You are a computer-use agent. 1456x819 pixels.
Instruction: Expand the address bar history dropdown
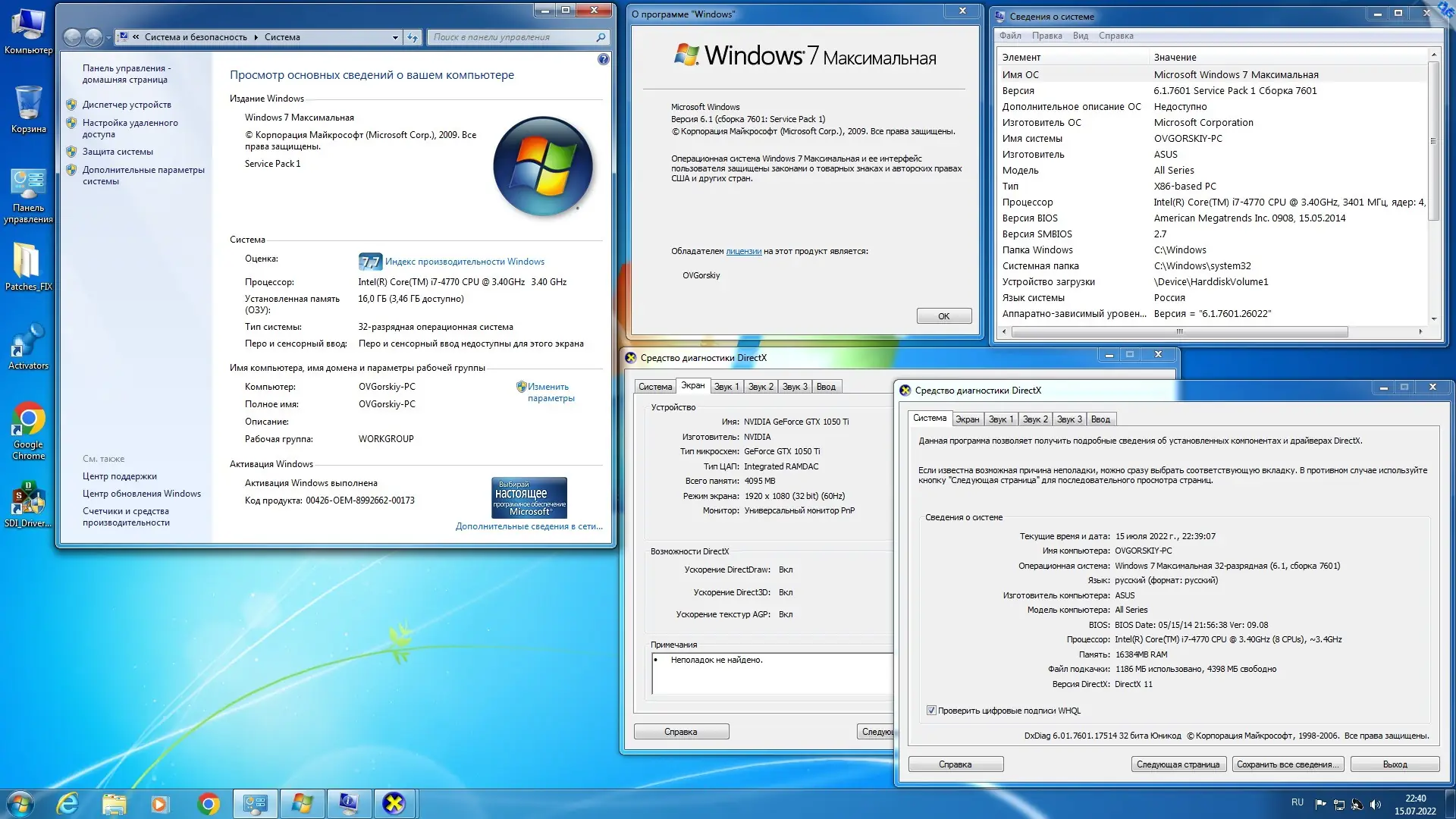tap(395, 37)
